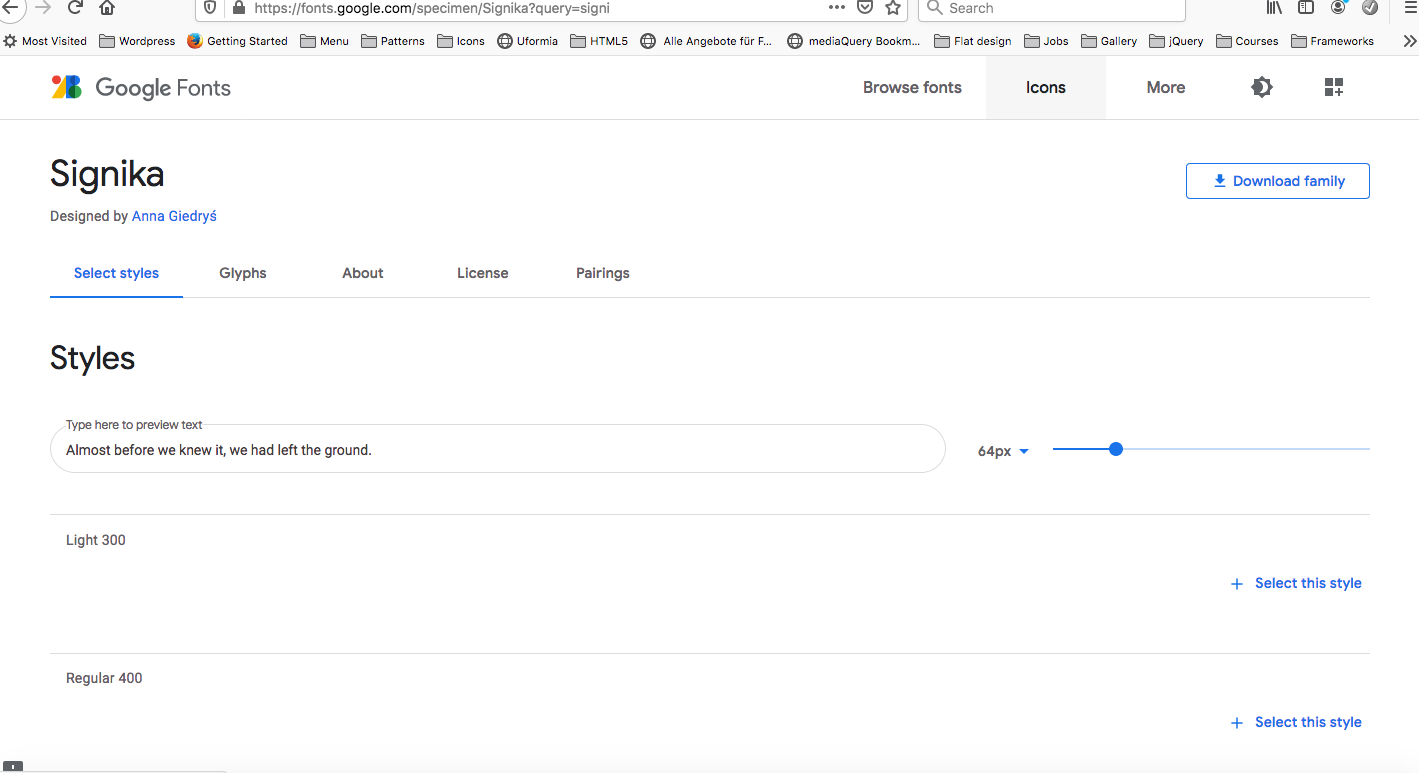Viewport: 1419px width, 773px height.
Task: Open the mediaQuery Bookm... bookmark
Action: 854,41
